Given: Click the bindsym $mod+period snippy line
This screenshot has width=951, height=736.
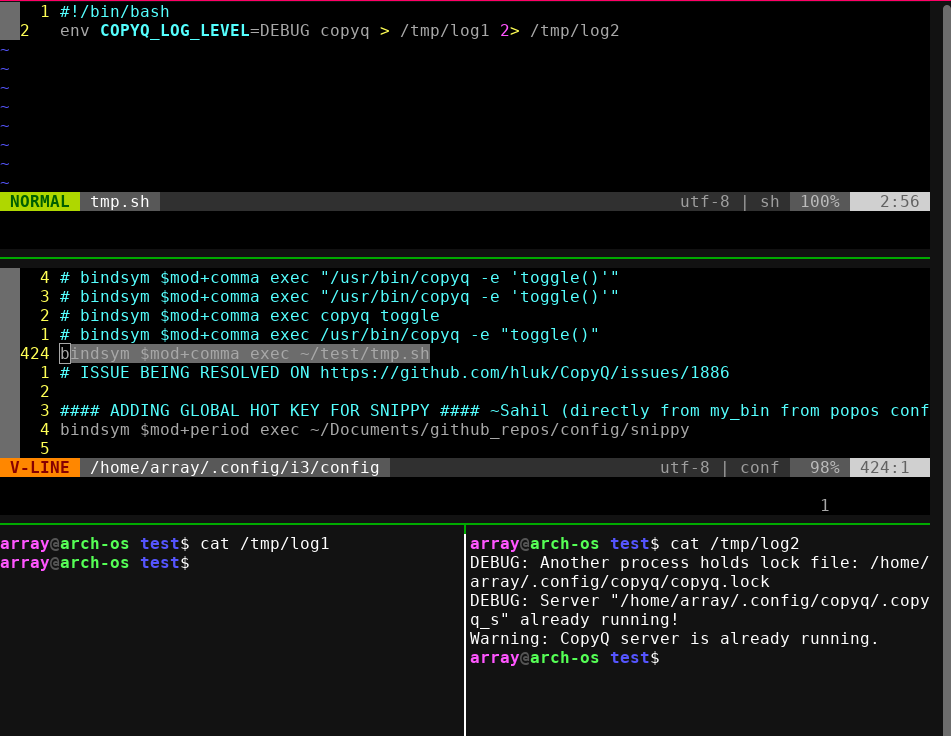Looking at the screenshot, I should click(374, 429).
